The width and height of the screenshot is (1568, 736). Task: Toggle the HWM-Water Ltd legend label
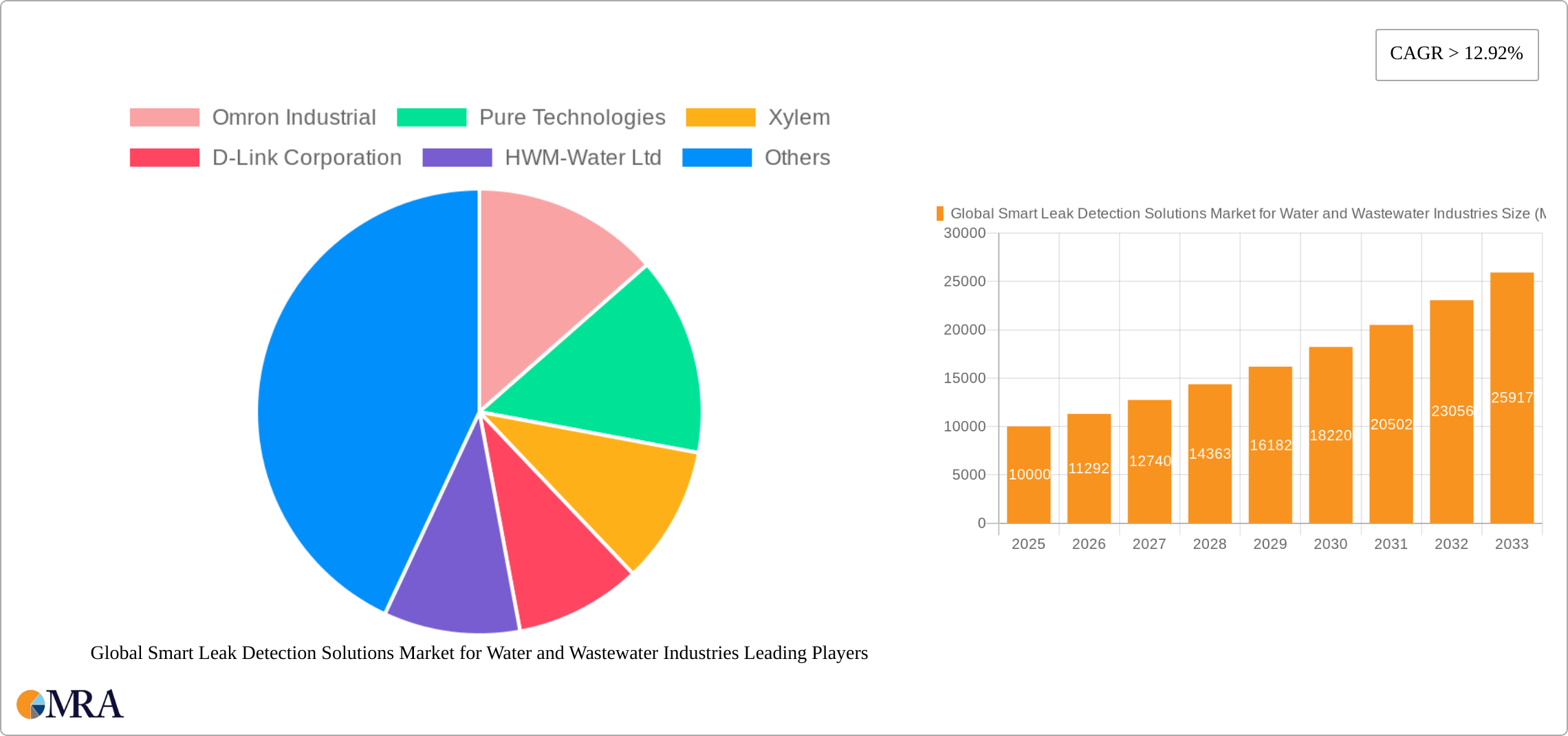click(x=582, y=158)
